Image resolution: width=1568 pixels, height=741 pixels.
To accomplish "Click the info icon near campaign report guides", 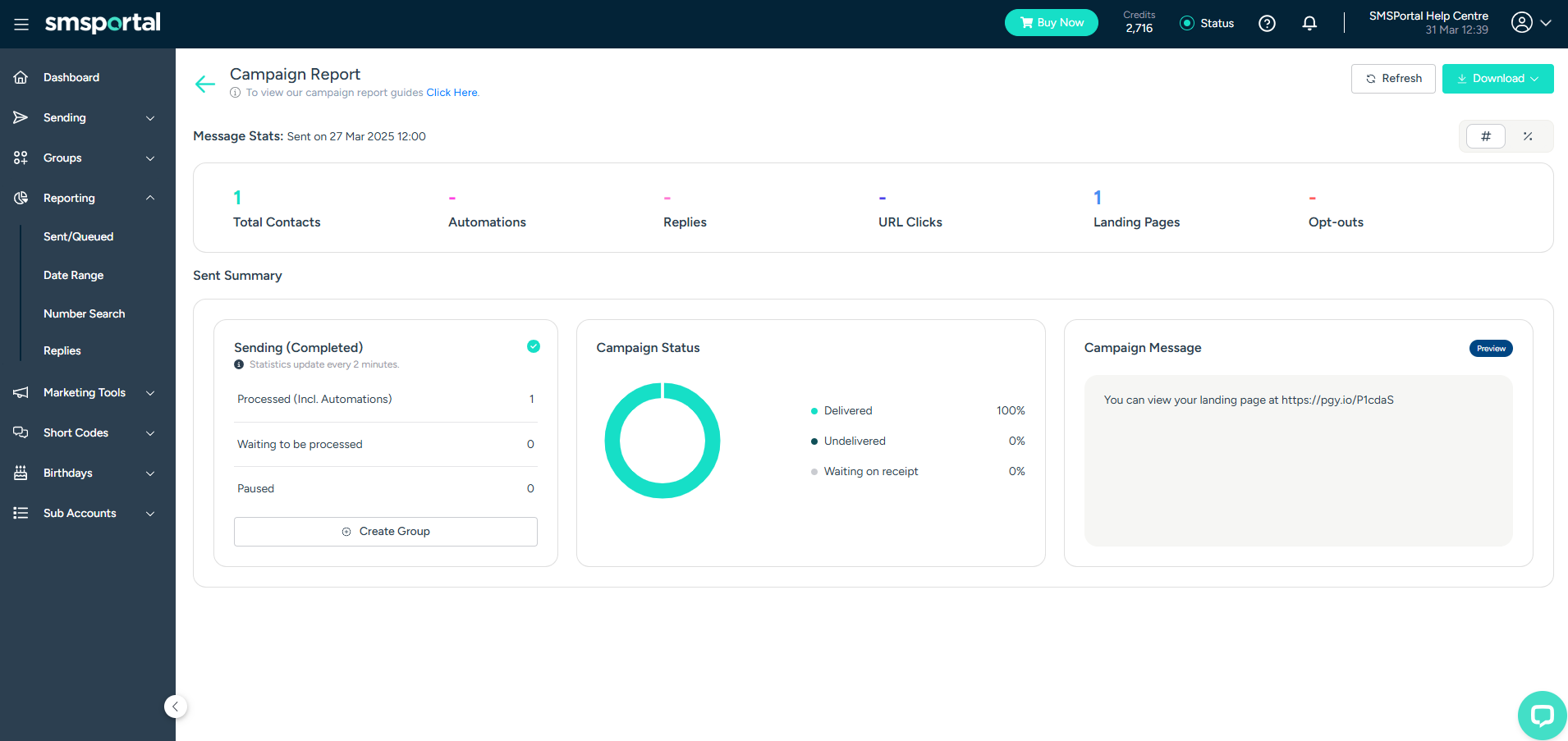I will click(236, 93).
